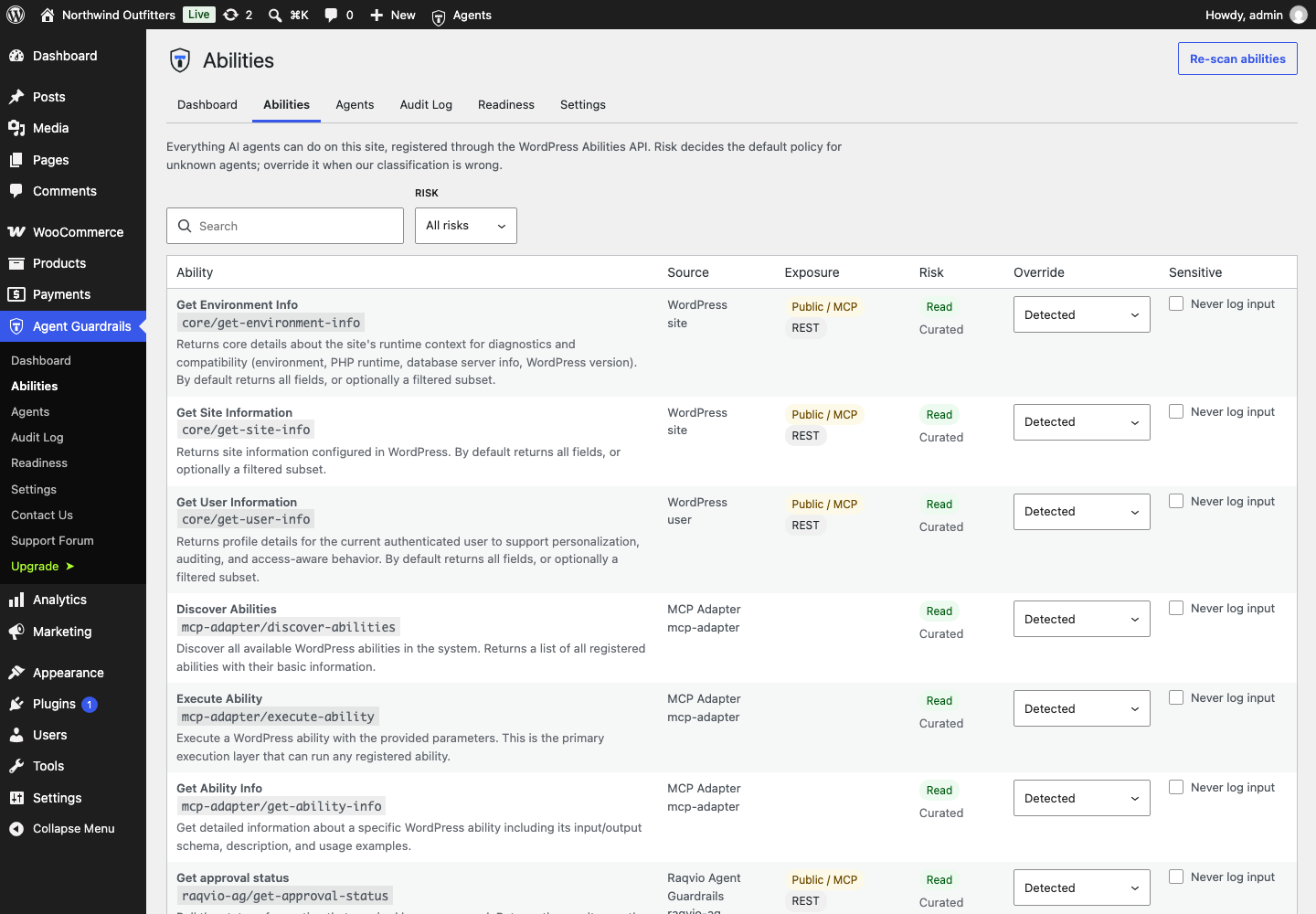Image resolution: width=1316 pixels, height=914 pixels.
Task: Open Audit Log in sidebar submenu
Action: (37, 437)
